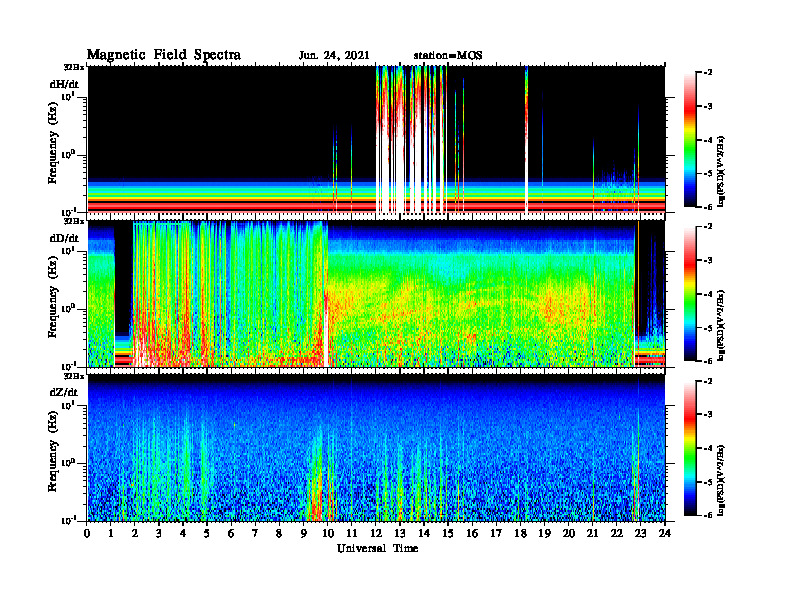Click hour tick label "20" on time axis
This screenshot has height=612, width=792.
[569, 533]
